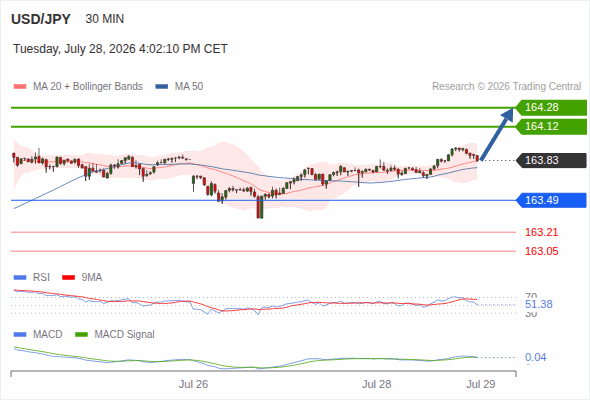The width and height of the screenshot is (590, 400).
Task: Click the MA 20 + Bollinger Bands legend swatch
Action: (20, 87)
